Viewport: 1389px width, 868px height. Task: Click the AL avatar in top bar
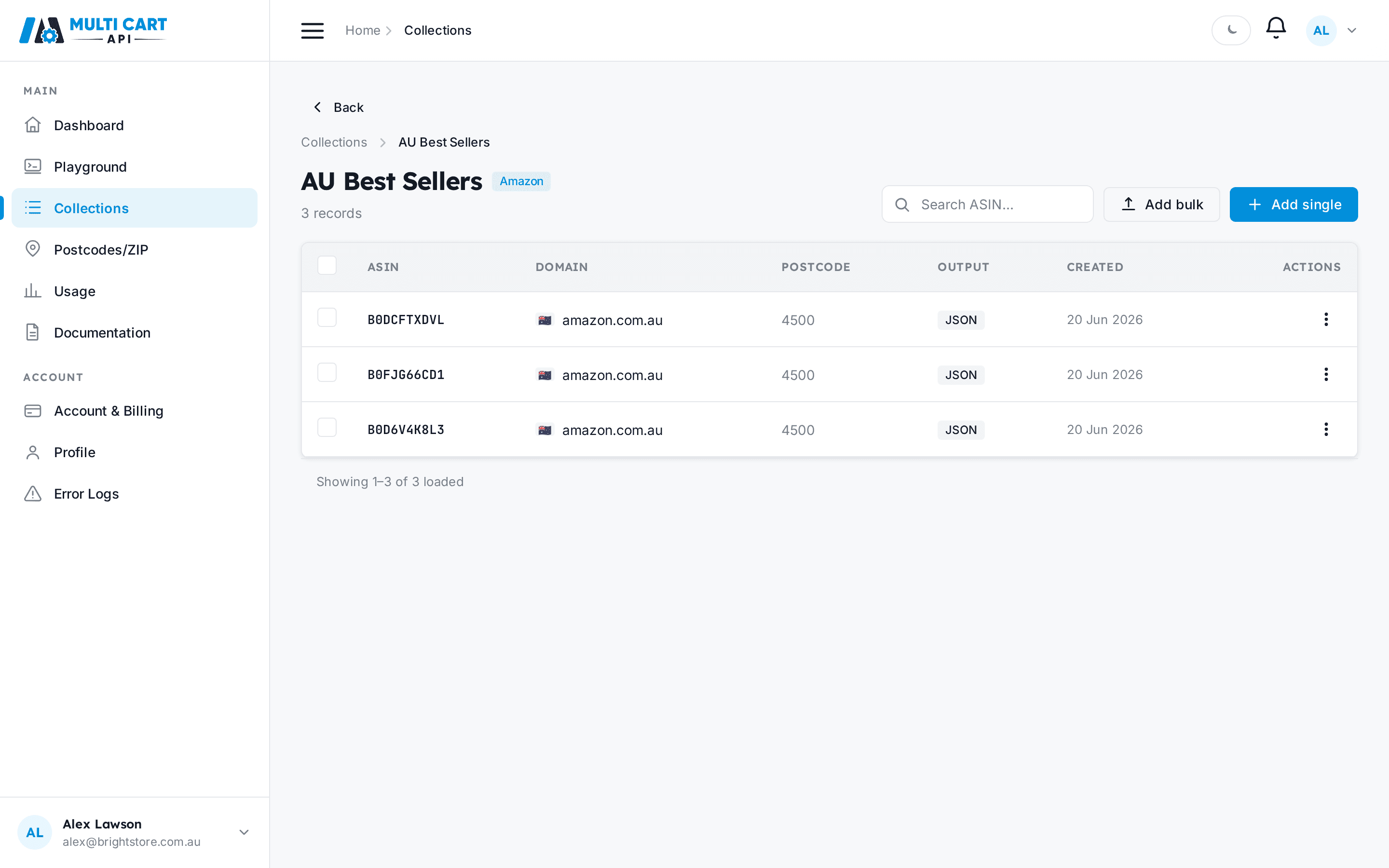pyautogui.click(x=1321, y=30)
